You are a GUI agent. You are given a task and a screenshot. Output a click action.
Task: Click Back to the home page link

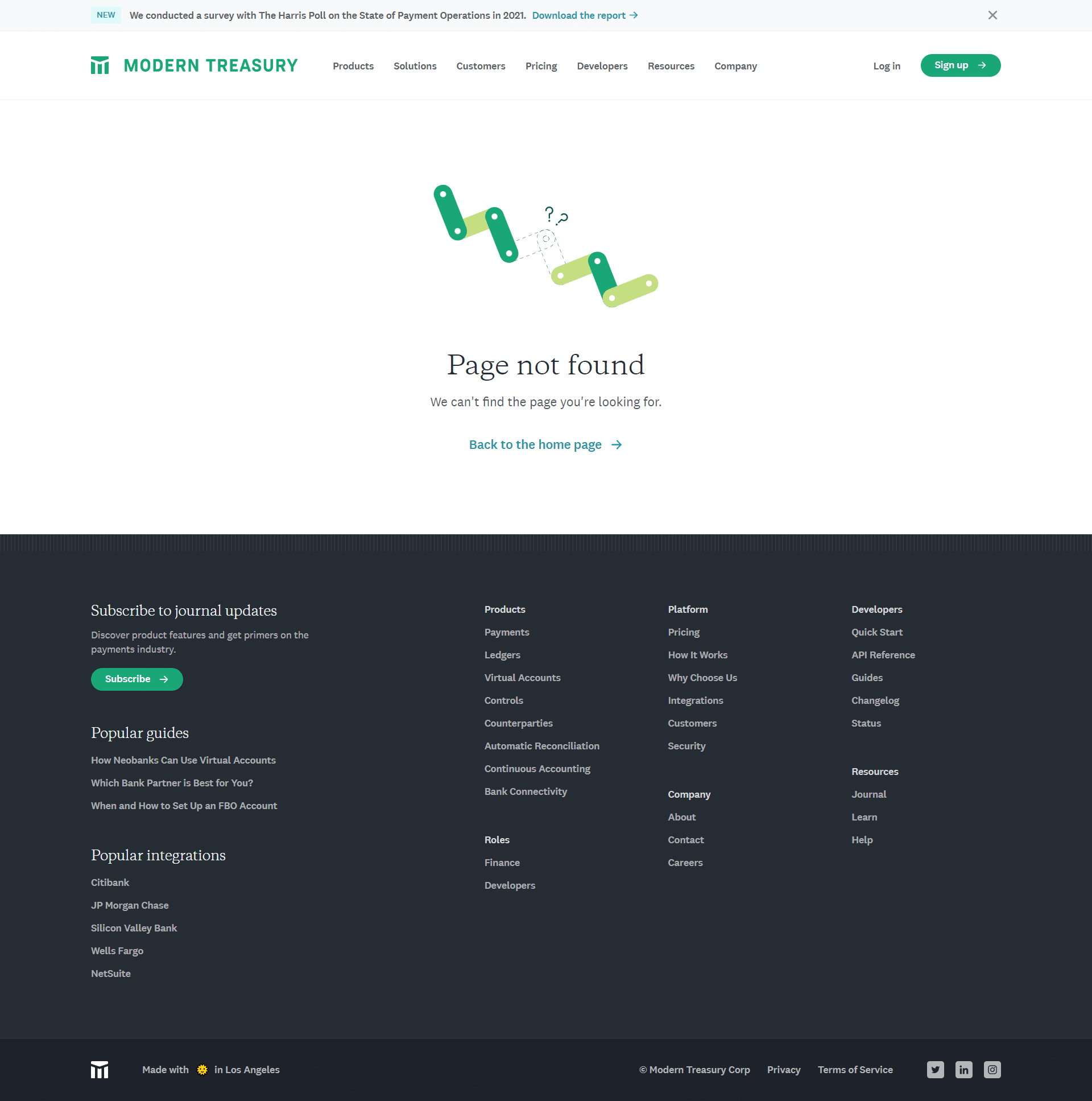[546, 444]
